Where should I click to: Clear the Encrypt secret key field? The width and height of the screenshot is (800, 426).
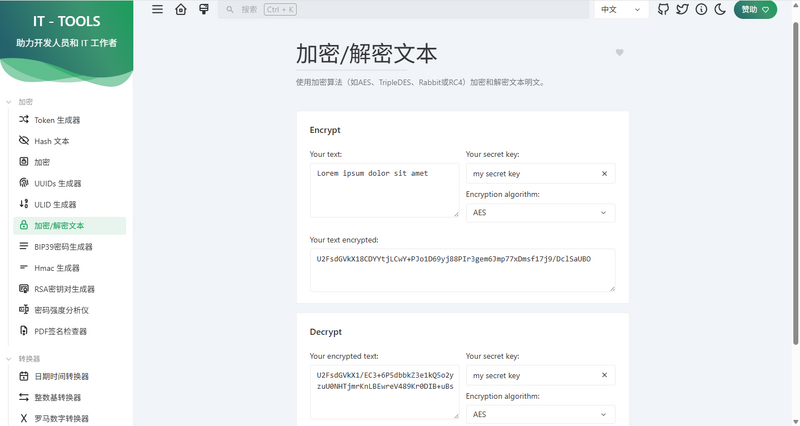click(x=604, y=173)
